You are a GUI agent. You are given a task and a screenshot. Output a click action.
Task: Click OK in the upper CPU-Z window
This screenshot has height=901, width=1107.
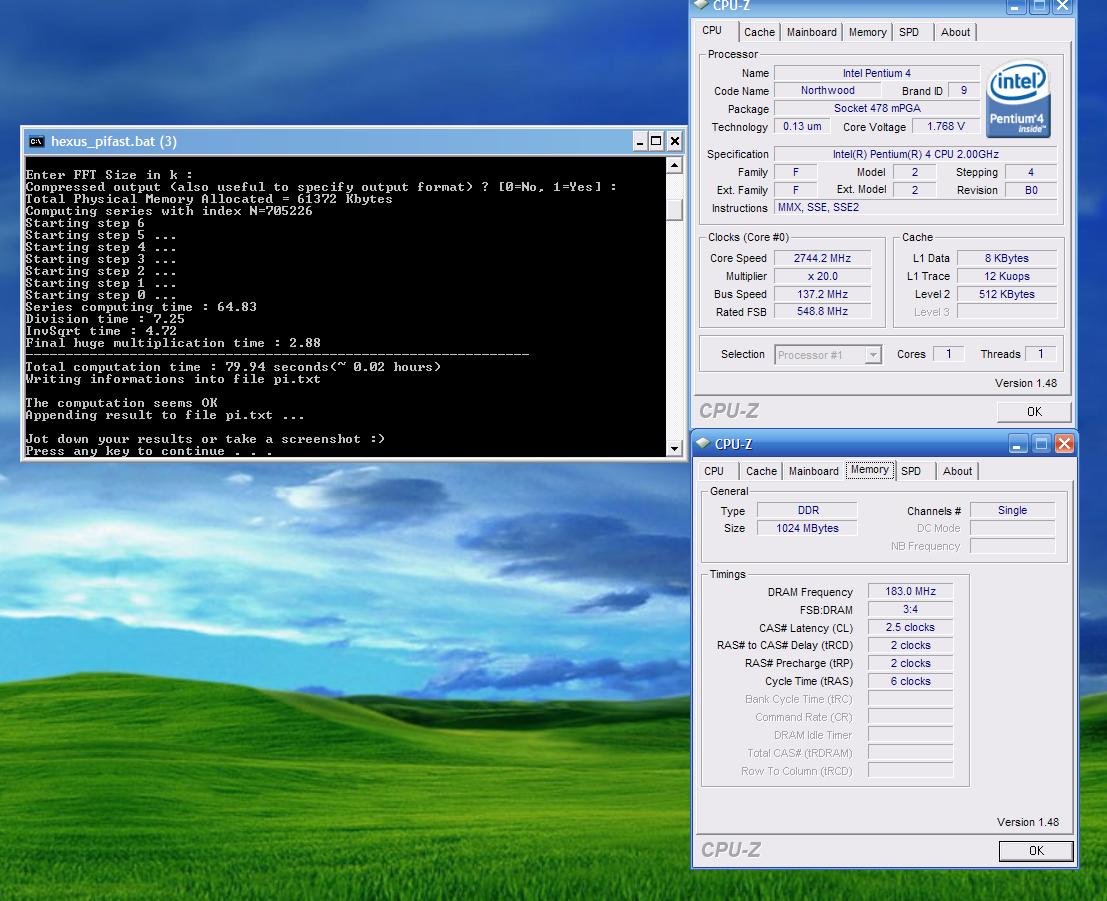click(x=1034, y=412)
